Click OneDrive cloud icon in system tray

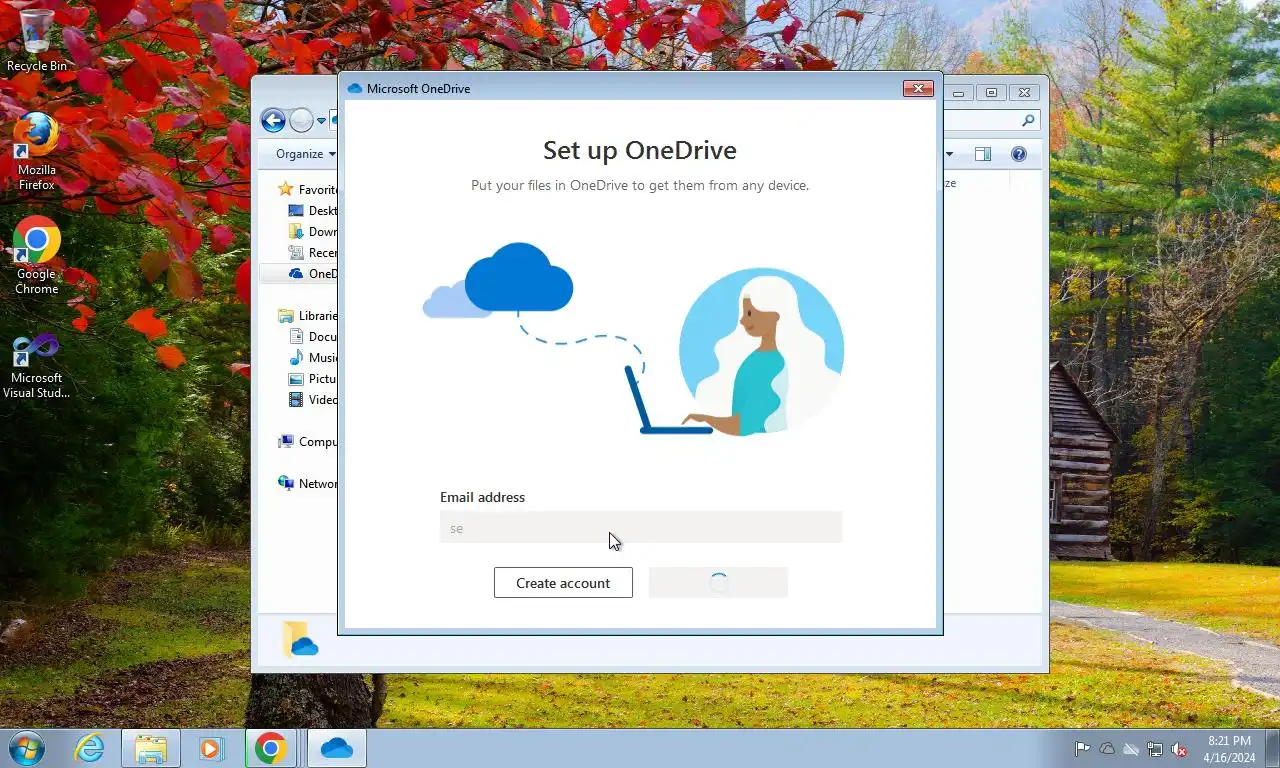tap(1107, 749)
